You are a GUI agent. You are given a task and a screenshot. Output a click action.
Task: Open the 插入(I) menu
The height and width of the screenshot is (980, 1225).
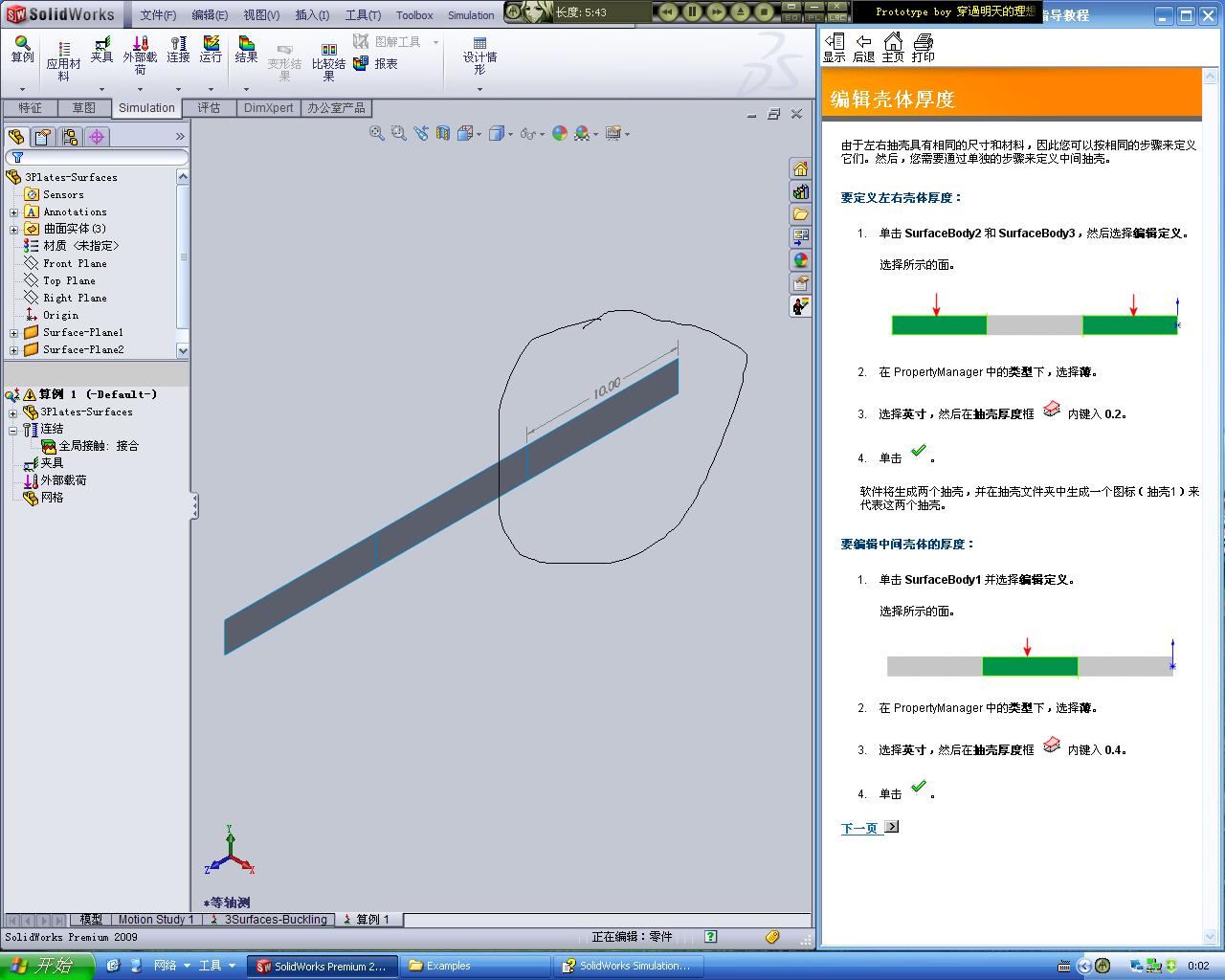coord(312,15)
